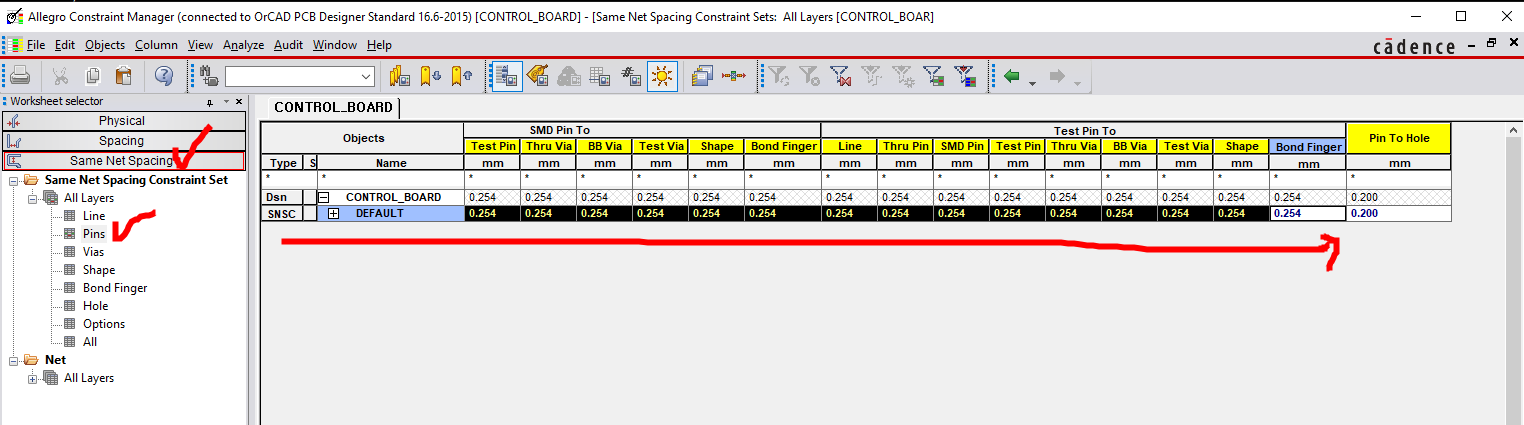
Task: Go to previous bookmark icon
Action: pyautogui.click(x=461, y=76)
